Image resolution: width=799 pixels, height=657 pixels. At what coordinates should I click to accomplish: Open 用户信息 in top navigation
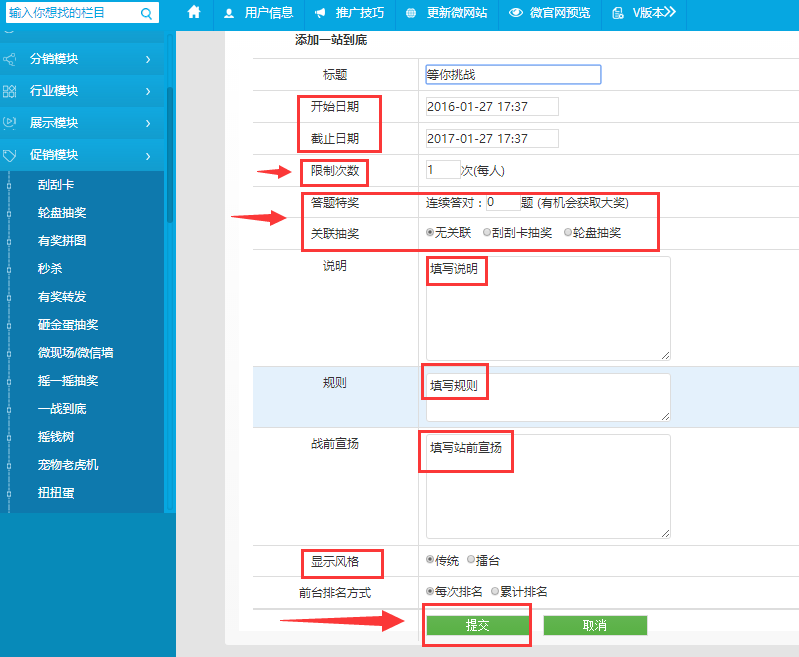269,13
